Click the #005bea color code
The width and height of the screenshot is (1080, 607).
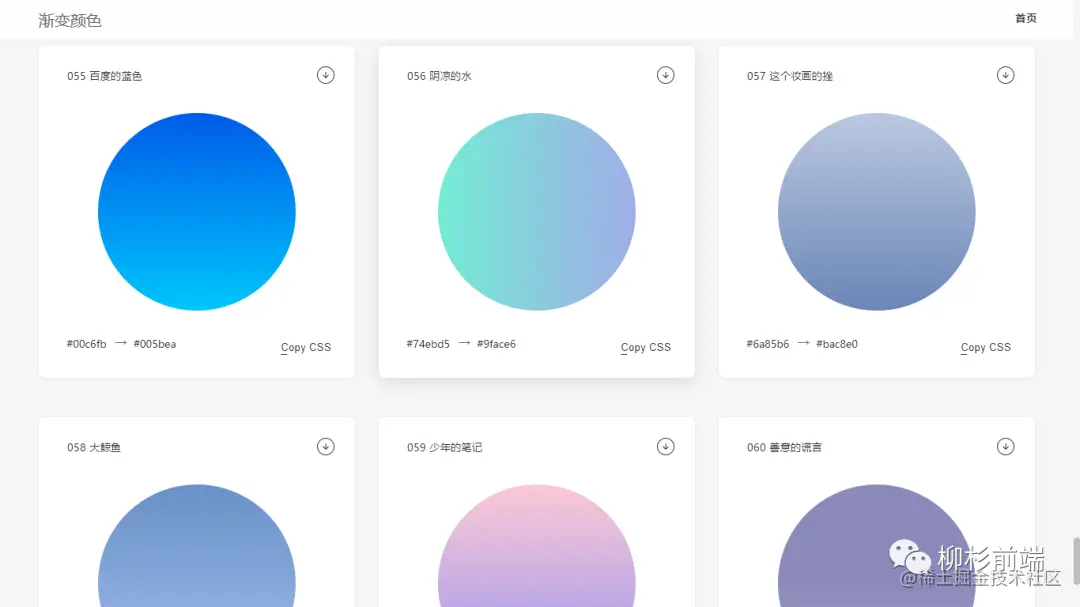click(155, 344)
